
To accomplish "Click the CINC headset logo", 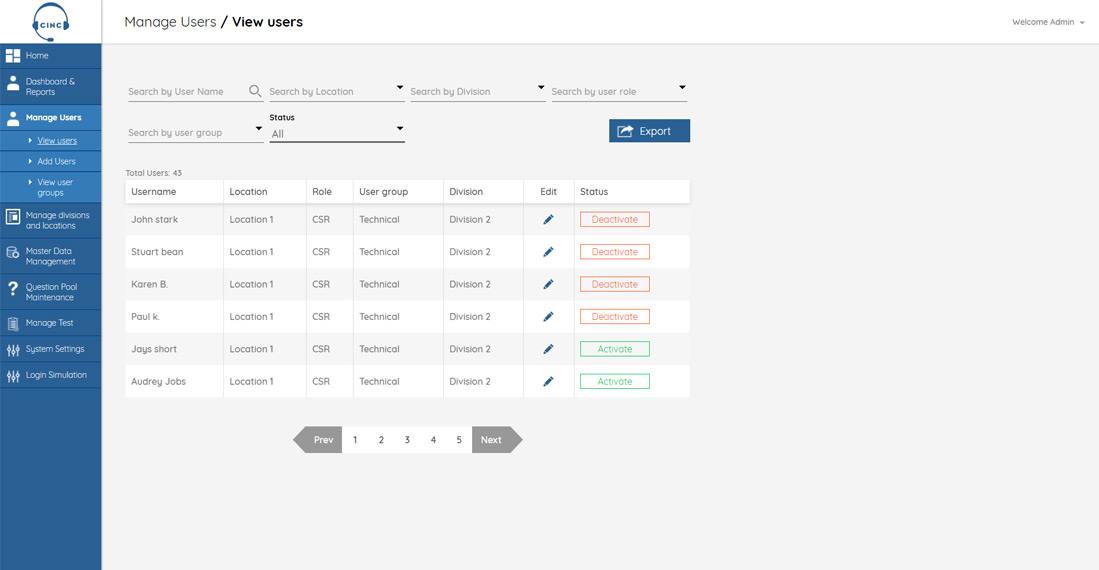I will 50,22.
